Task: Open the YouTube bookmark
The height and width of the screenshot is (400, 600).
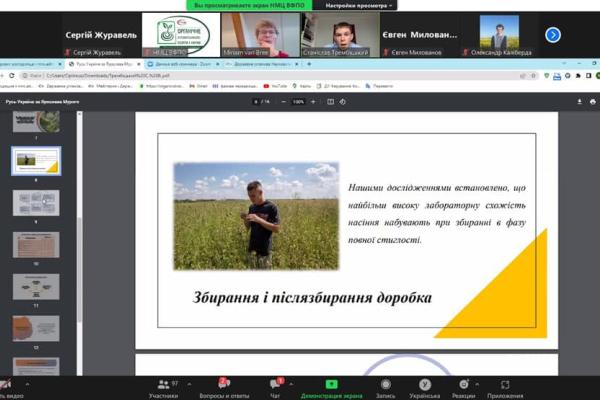Action: (275, 86)
